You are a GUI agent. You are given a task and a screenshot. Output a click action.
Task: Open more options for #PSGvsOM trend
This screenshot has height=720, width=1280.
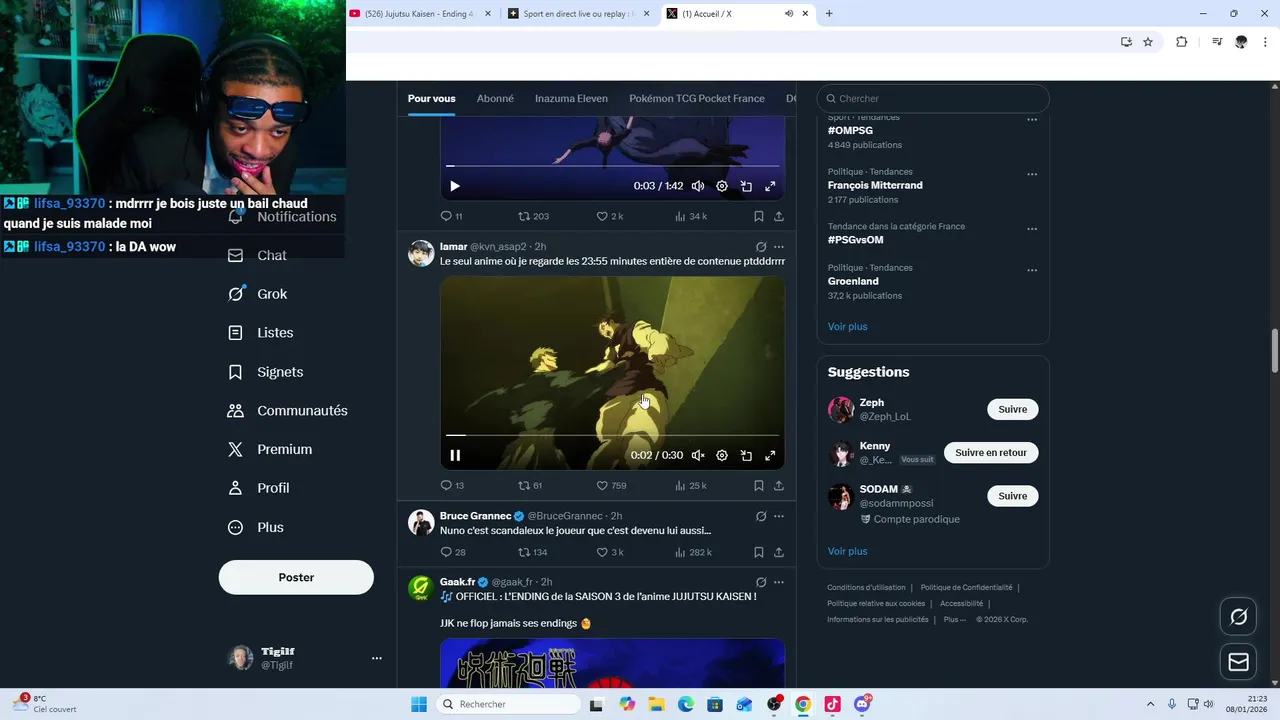1032,229
